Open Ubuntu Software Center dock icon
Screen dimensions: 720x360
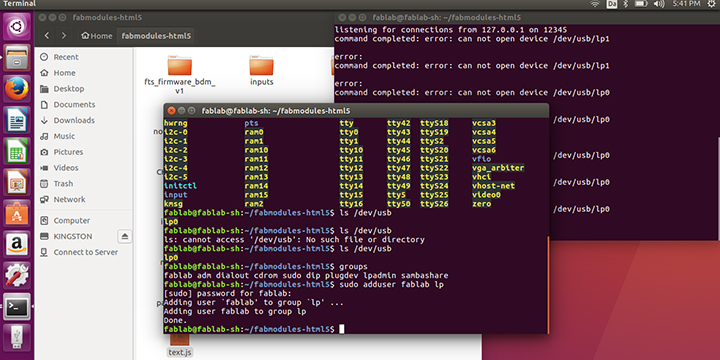coord(17,214)
